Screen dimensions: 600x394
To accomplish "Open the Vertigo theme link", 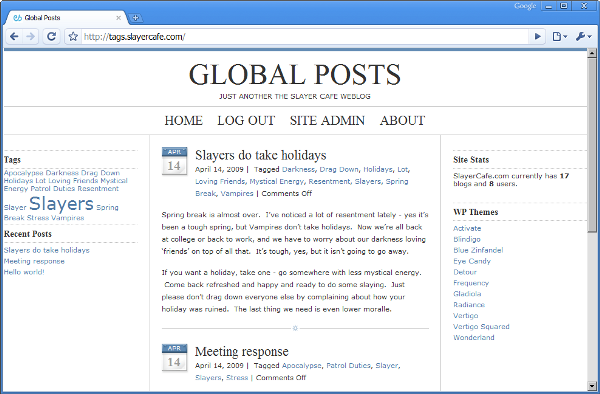I will coord(466,316).
